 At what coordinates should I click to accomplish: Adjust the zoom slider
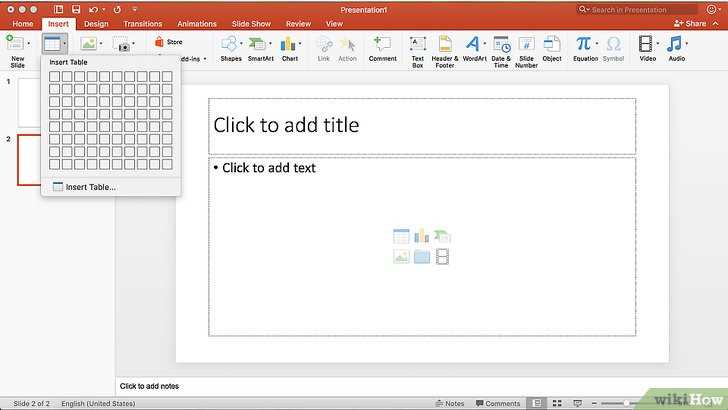pos(626,403)
